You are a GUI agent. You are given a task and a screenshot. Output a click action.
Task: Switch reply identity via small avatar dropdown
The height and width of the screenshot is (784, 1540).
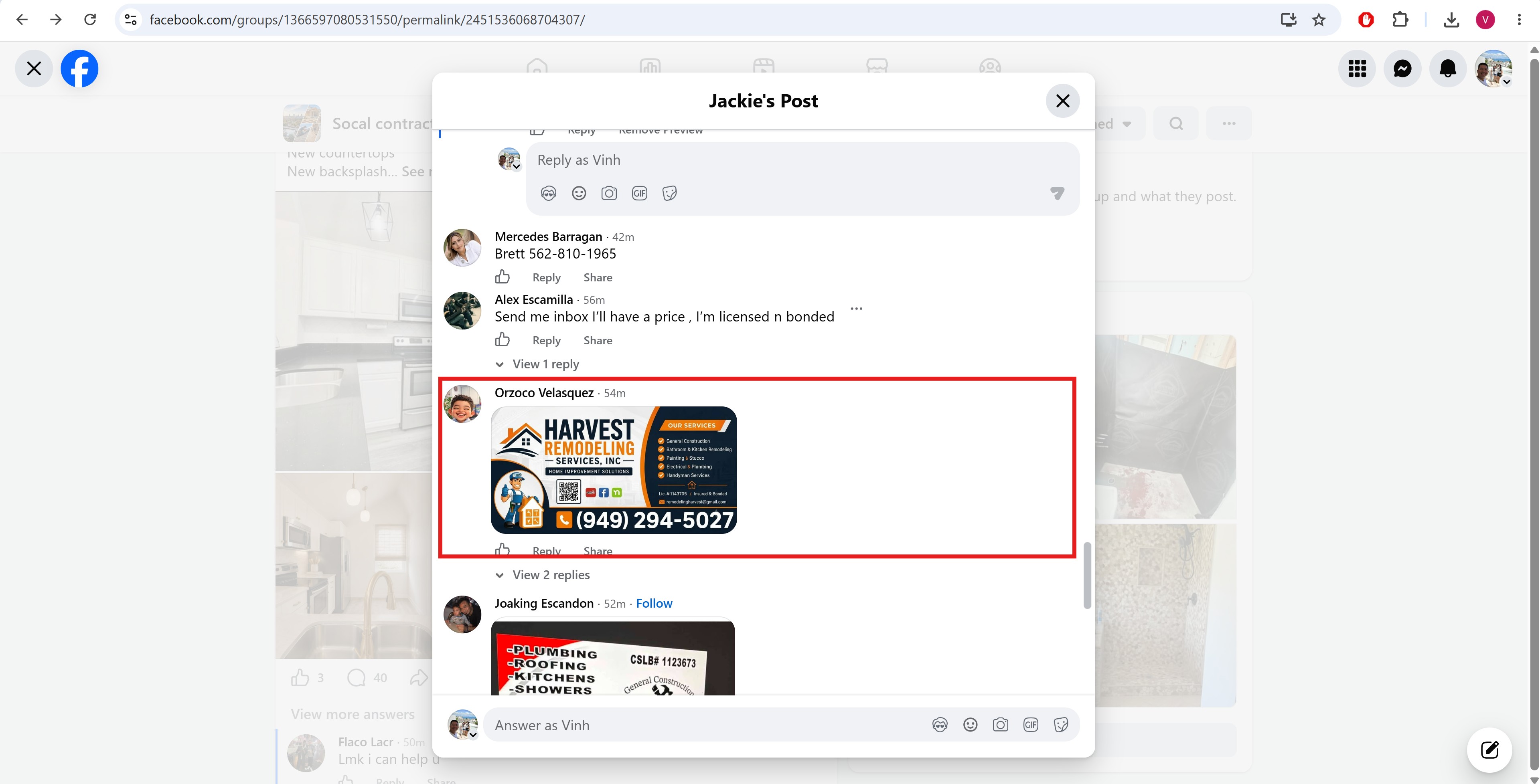pyautogui.click(x=509, y=160)
